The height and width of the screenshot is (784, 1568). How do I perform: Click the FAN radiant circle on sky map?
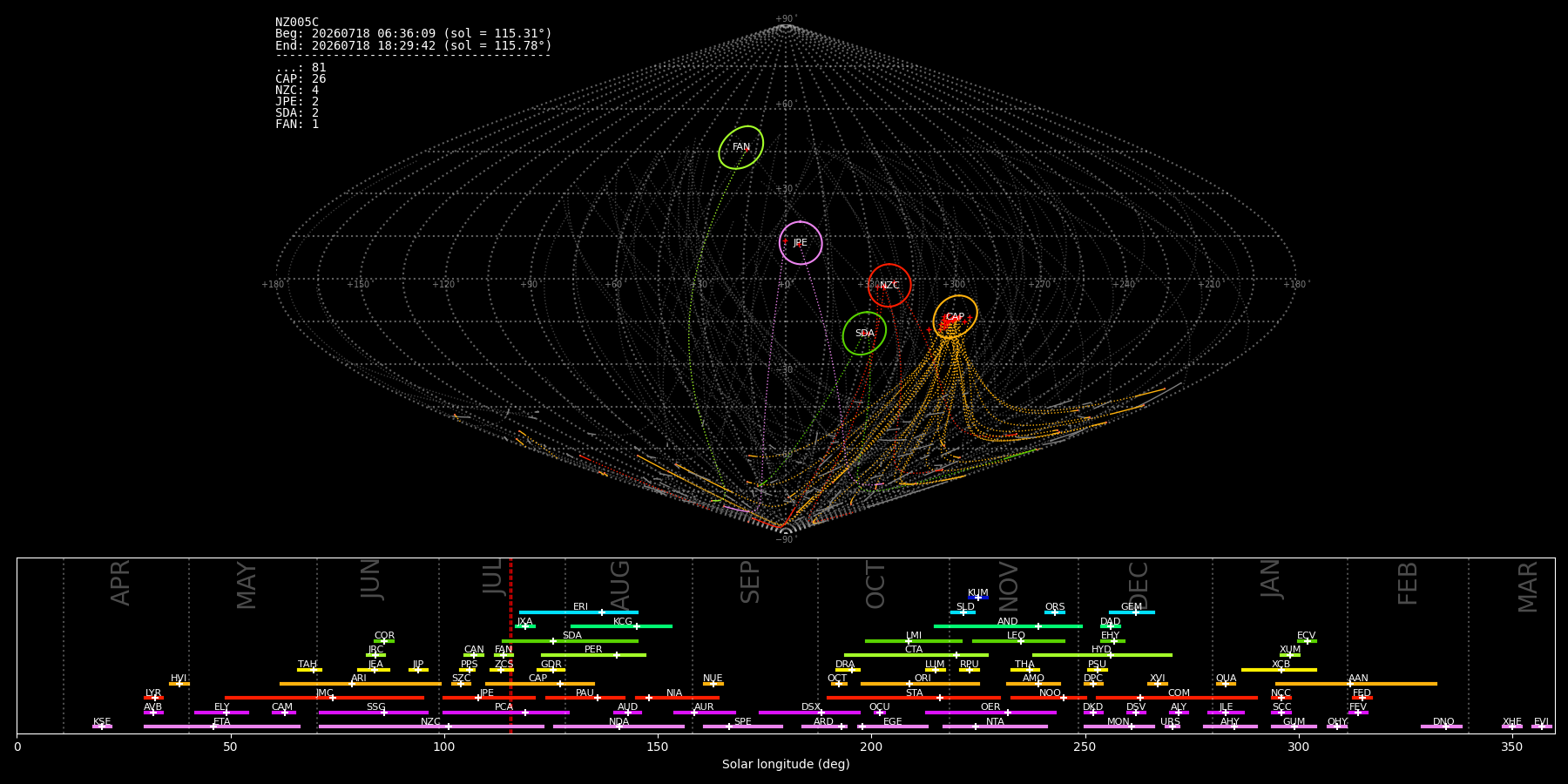741,147
